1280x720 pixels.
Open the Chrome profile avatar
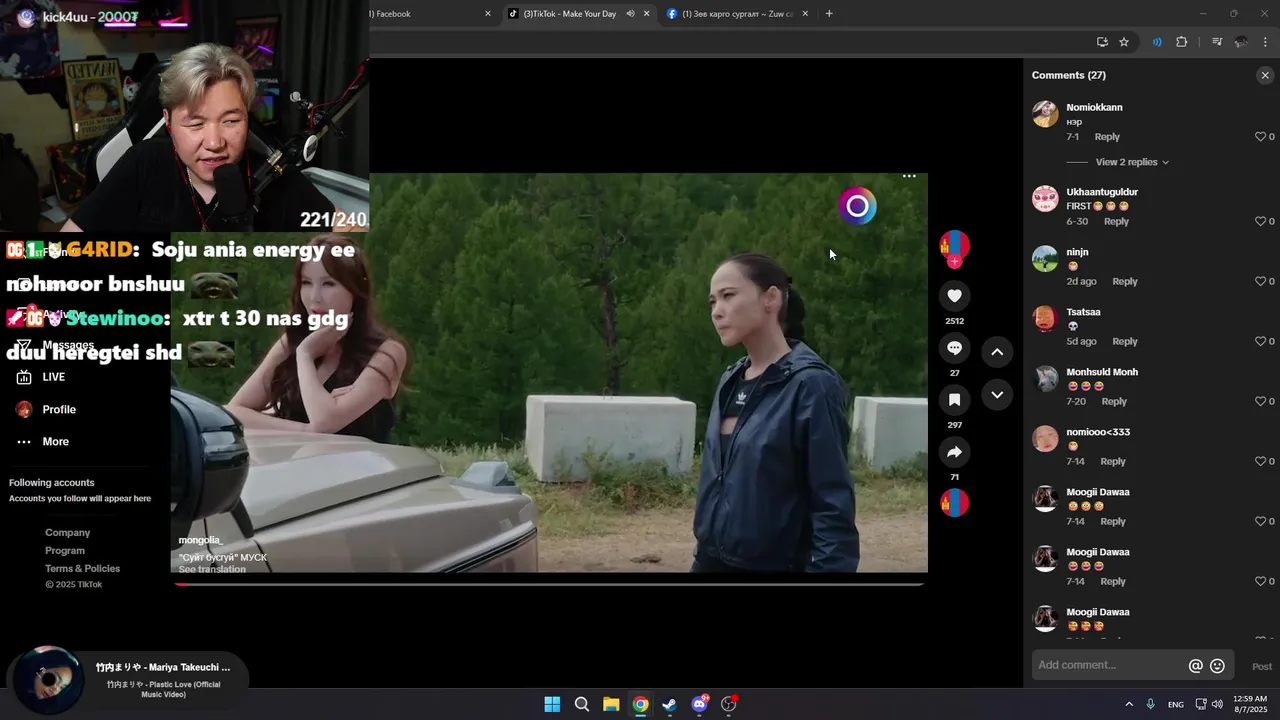(1241, 42)
